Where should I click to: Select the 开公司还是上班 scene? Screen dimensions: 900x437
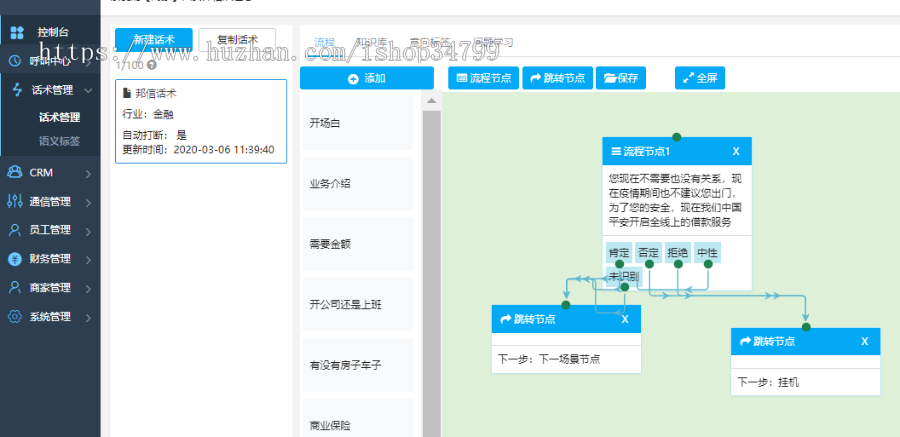click(358, 304)
